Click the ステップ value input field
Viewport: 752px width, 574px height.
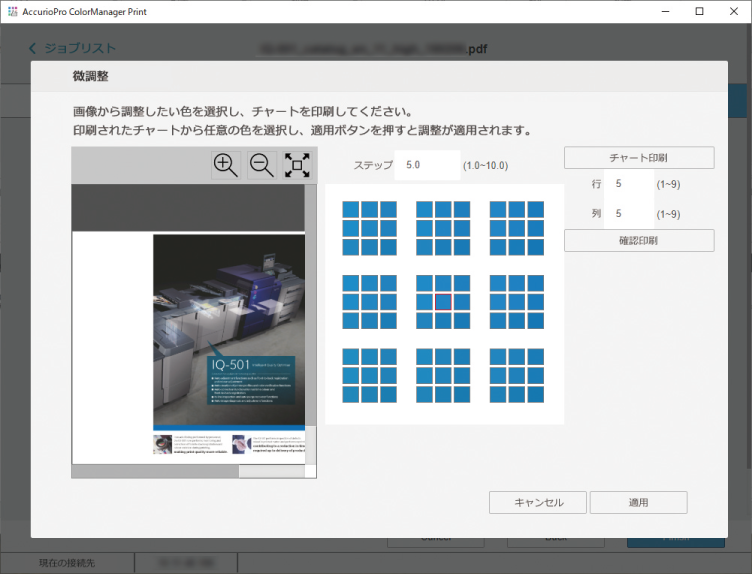tap(427, 164)
